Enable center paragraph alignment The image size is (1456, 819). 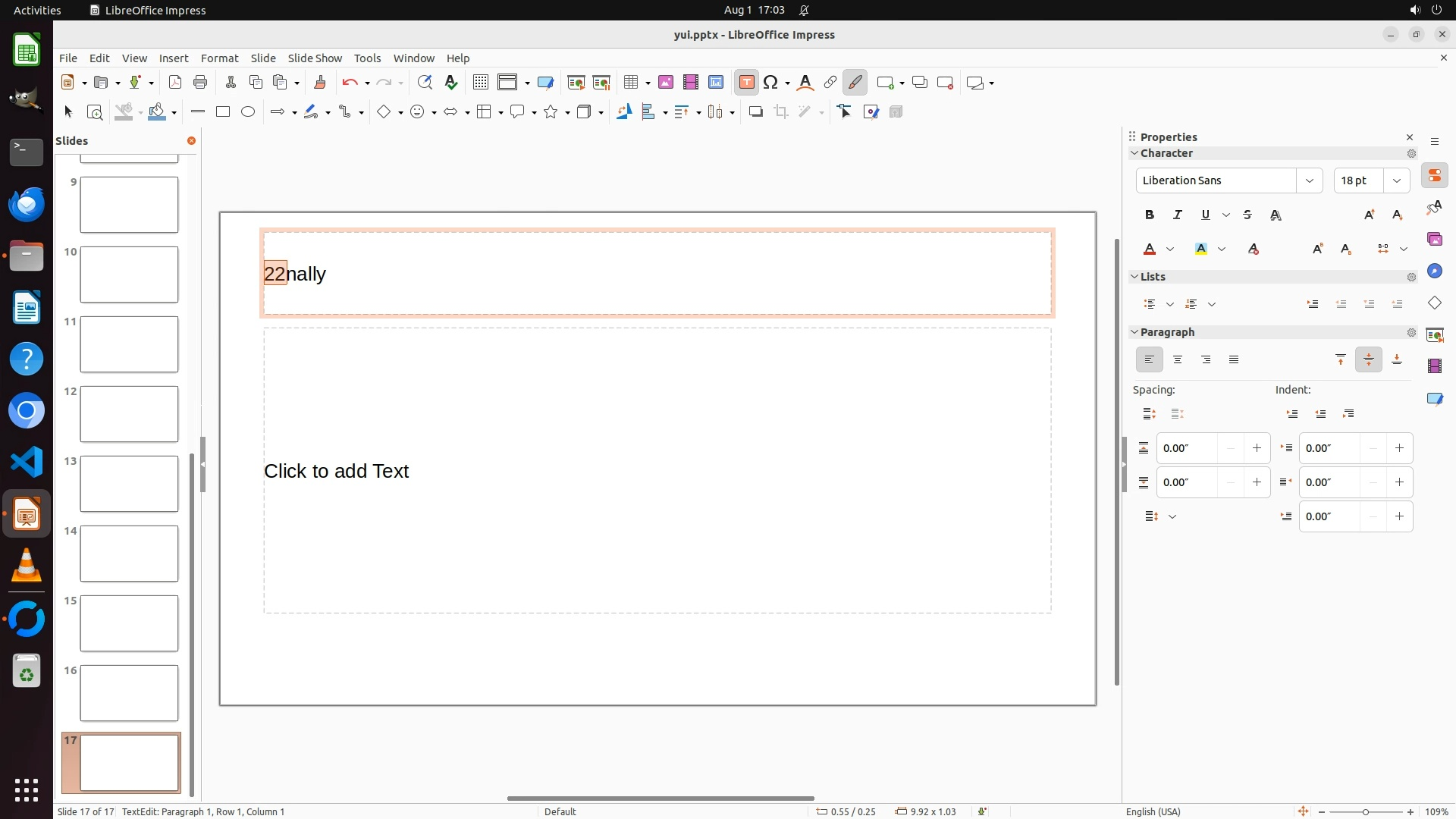(1178, 360)
